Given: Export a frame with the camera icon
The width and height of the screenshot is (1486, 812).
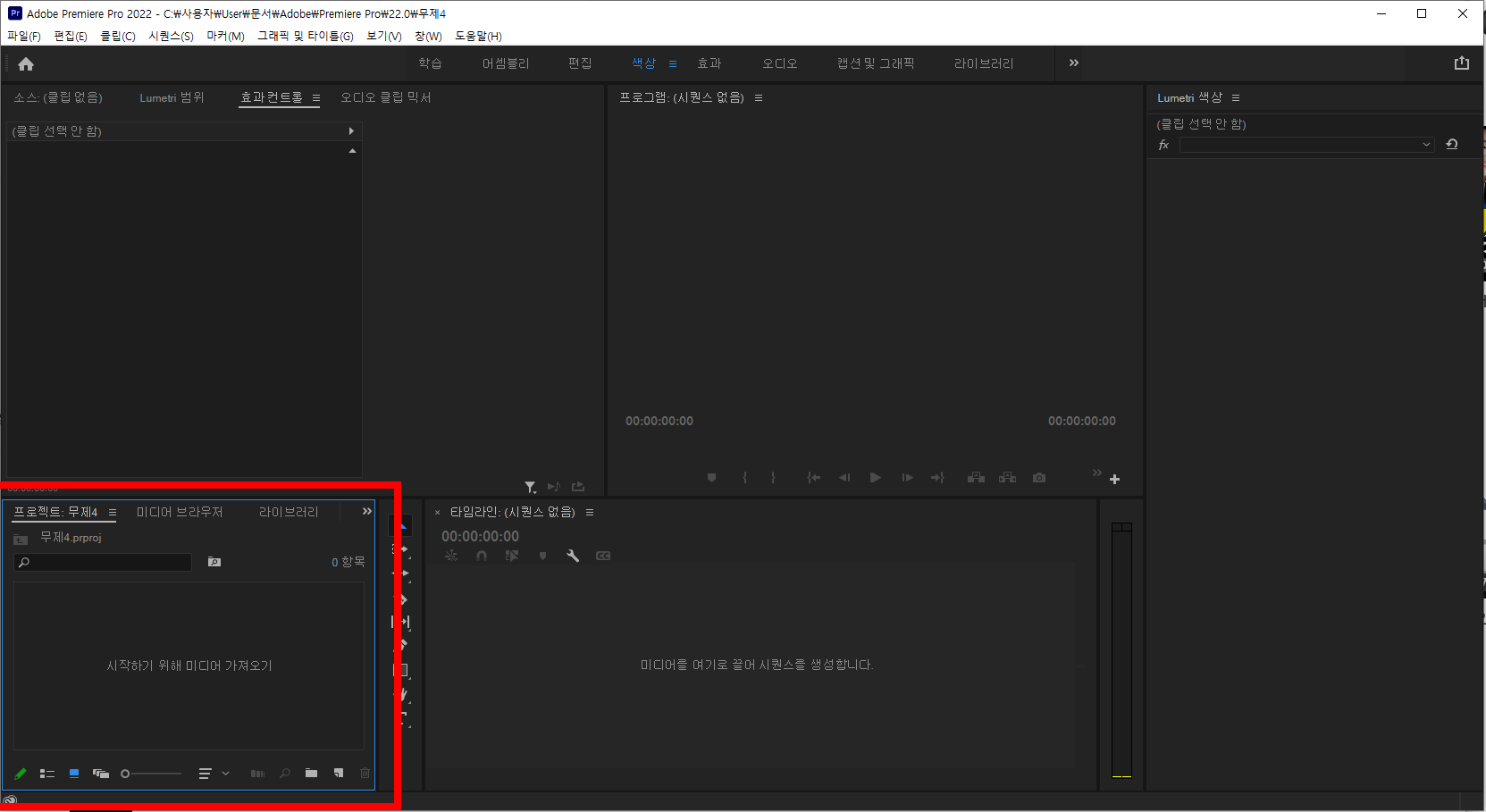Looking at the screenshot, I should (1039, 478).
